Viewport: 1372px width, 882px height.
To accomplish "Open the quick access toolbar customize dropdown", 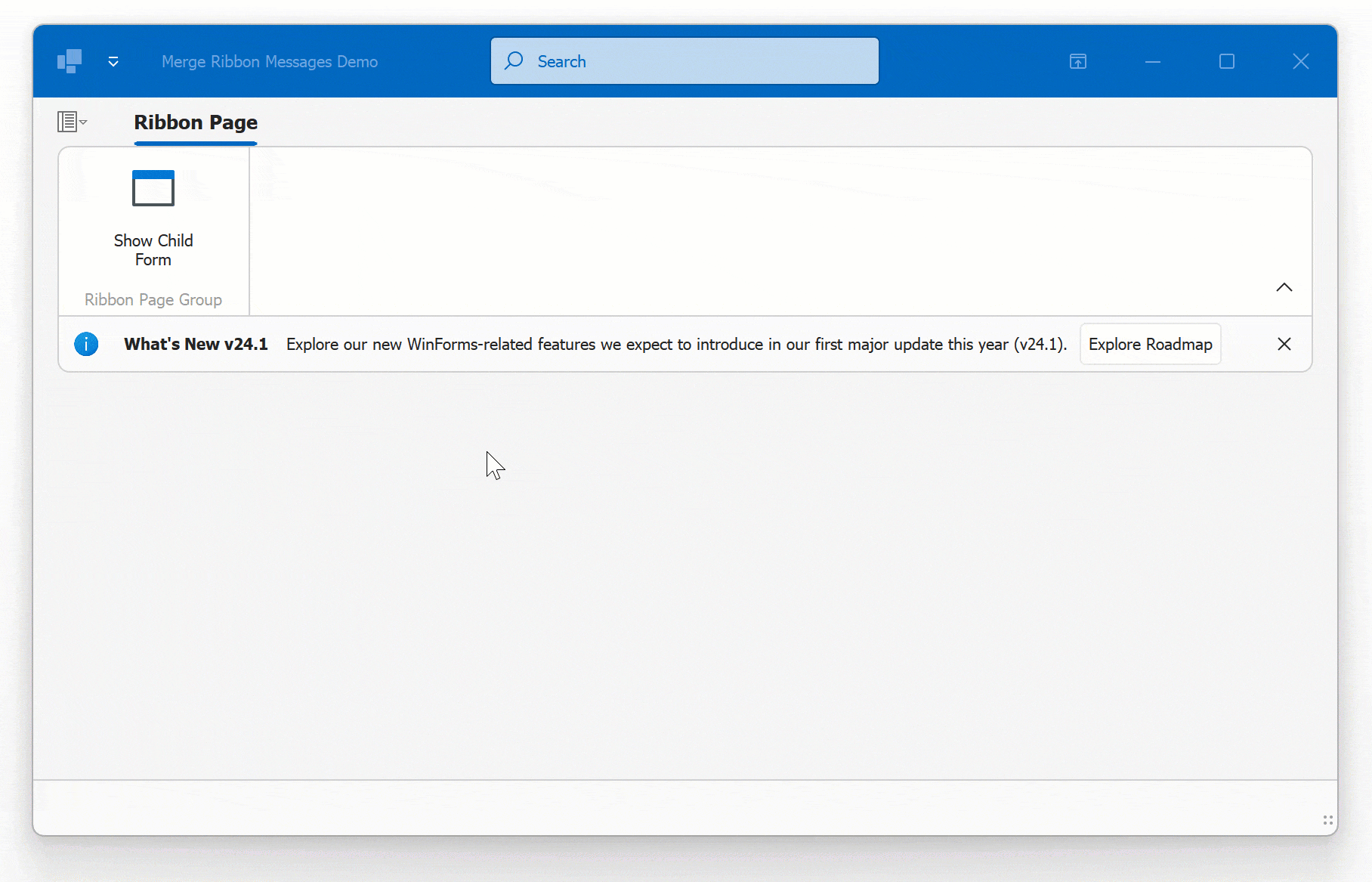I will tap(113, 61).
